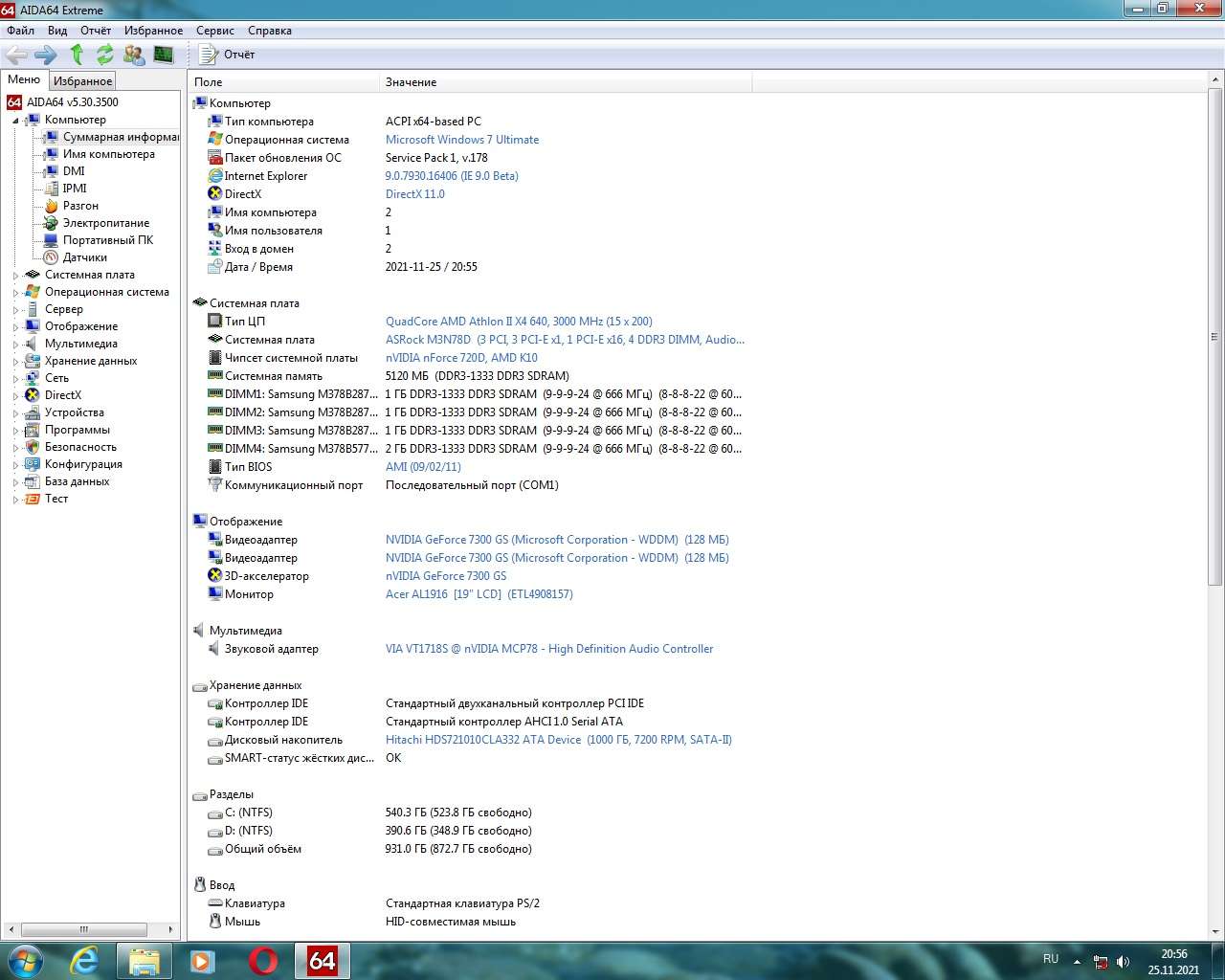Select Имя компьютера icon in tree

click(51, 154)
